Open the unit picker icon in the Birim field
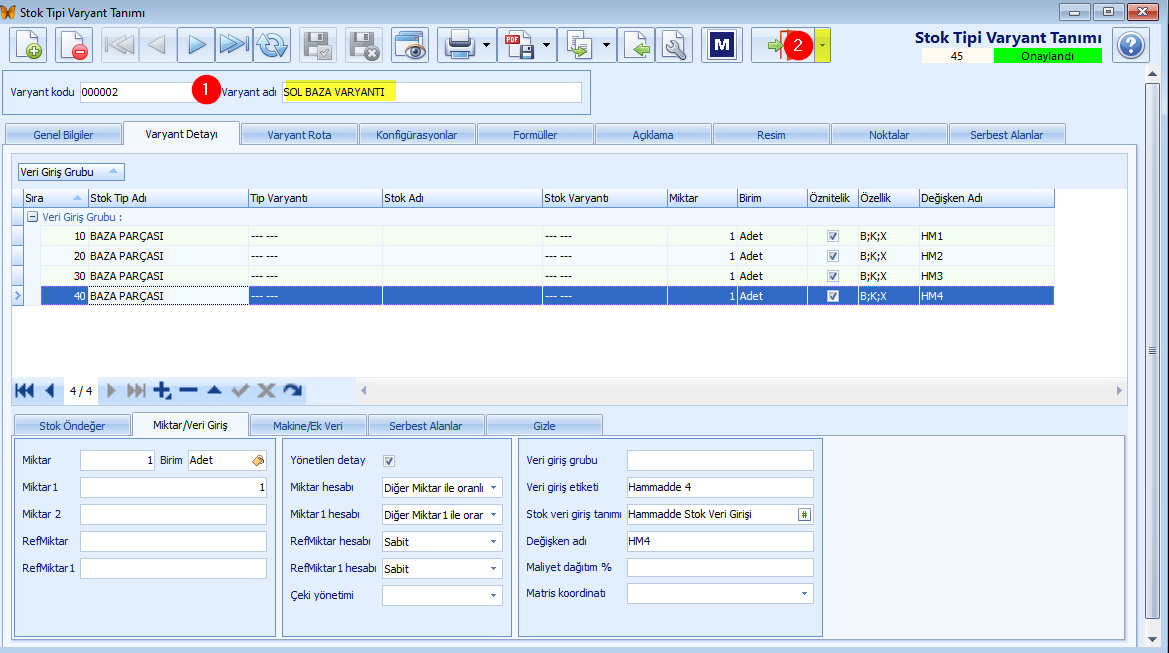Screen dimensions: 1169x653 (258, 461)
